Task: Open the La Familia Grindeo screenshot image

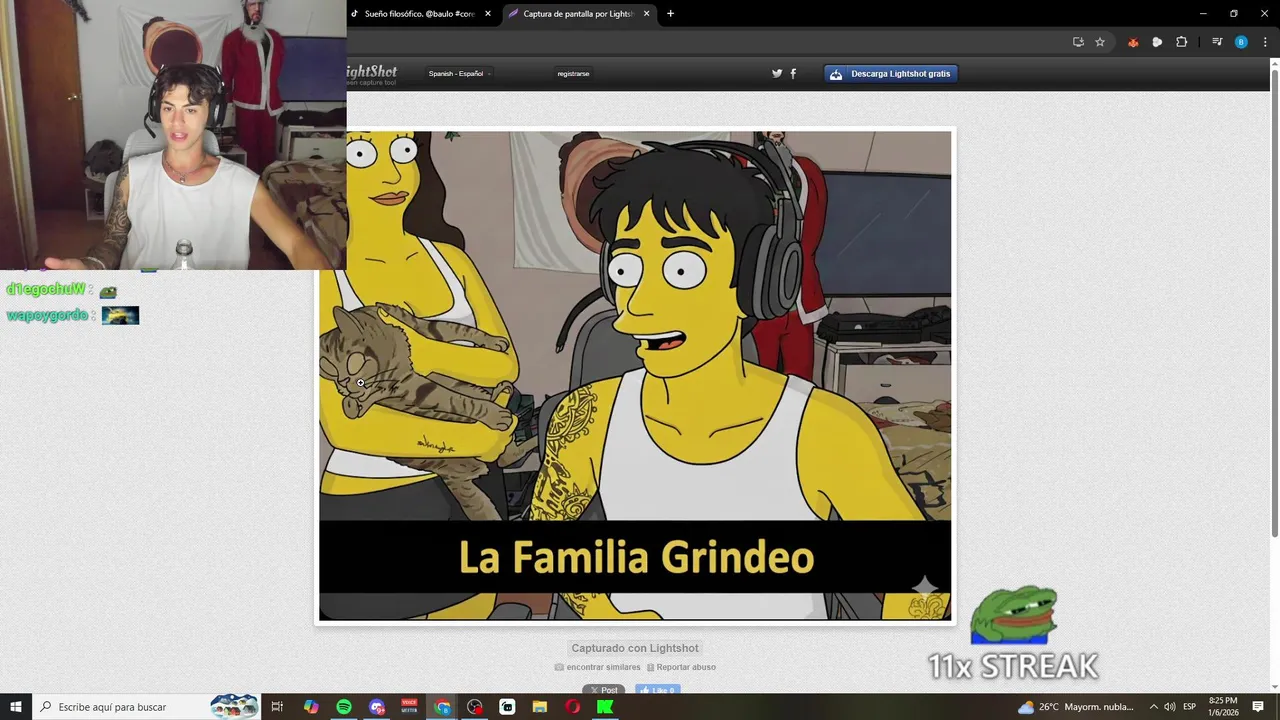Action: (x=635, y=375)
